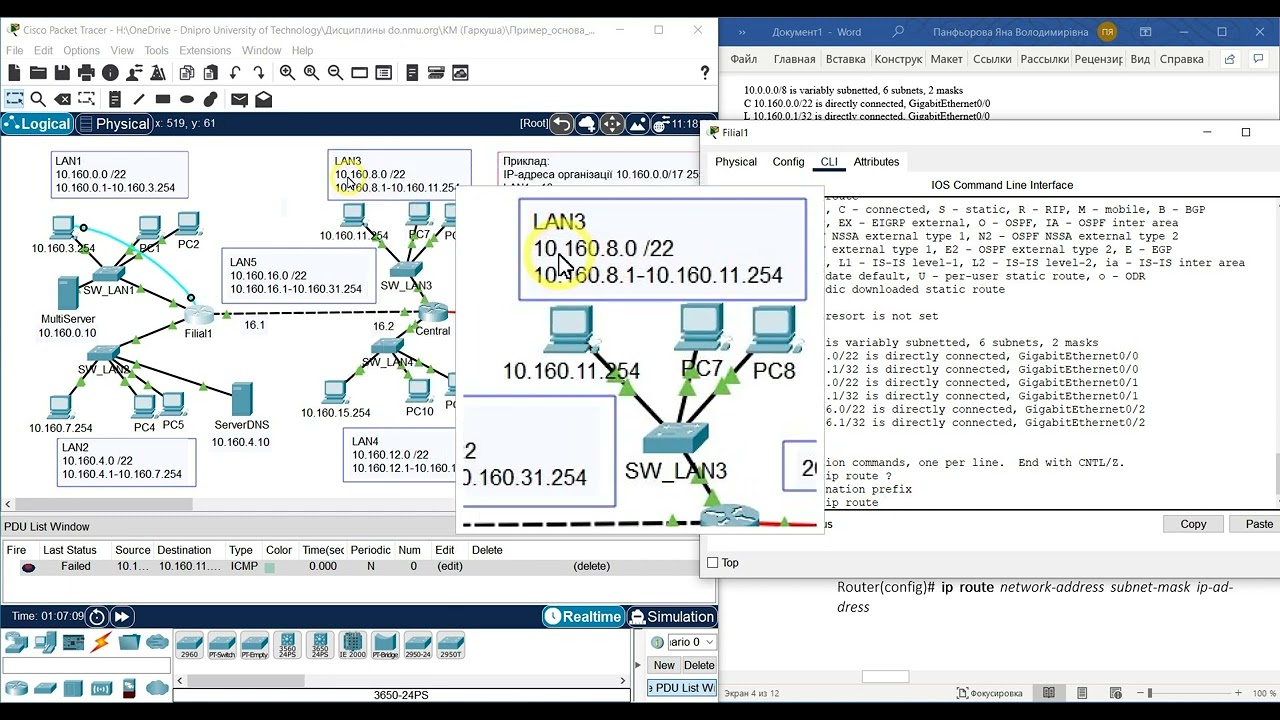Zoom in on the workspace
The image size is (1280, 720).
pos(287,73)
